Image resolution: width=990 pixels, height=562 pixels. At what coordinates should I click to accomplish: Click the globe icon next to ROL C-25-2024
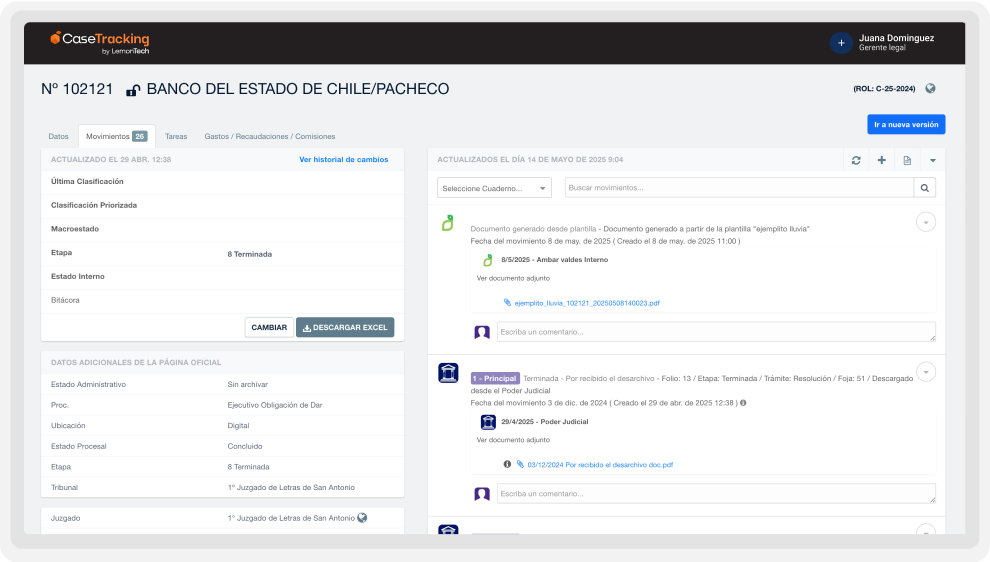click(x=930, y=88)
